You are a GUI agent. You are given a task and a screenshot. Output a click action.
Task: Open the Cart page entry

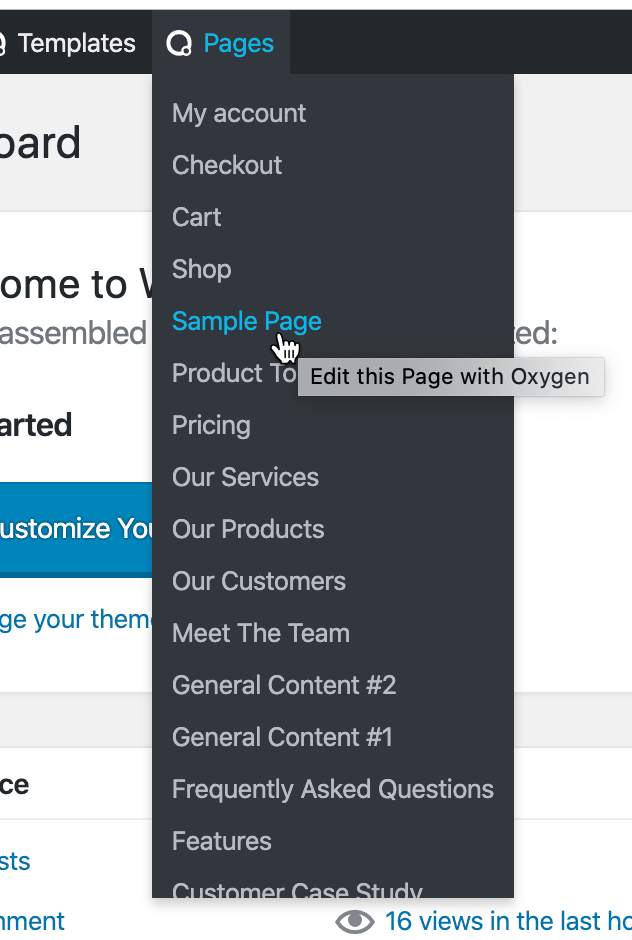(x=196, y=217)
